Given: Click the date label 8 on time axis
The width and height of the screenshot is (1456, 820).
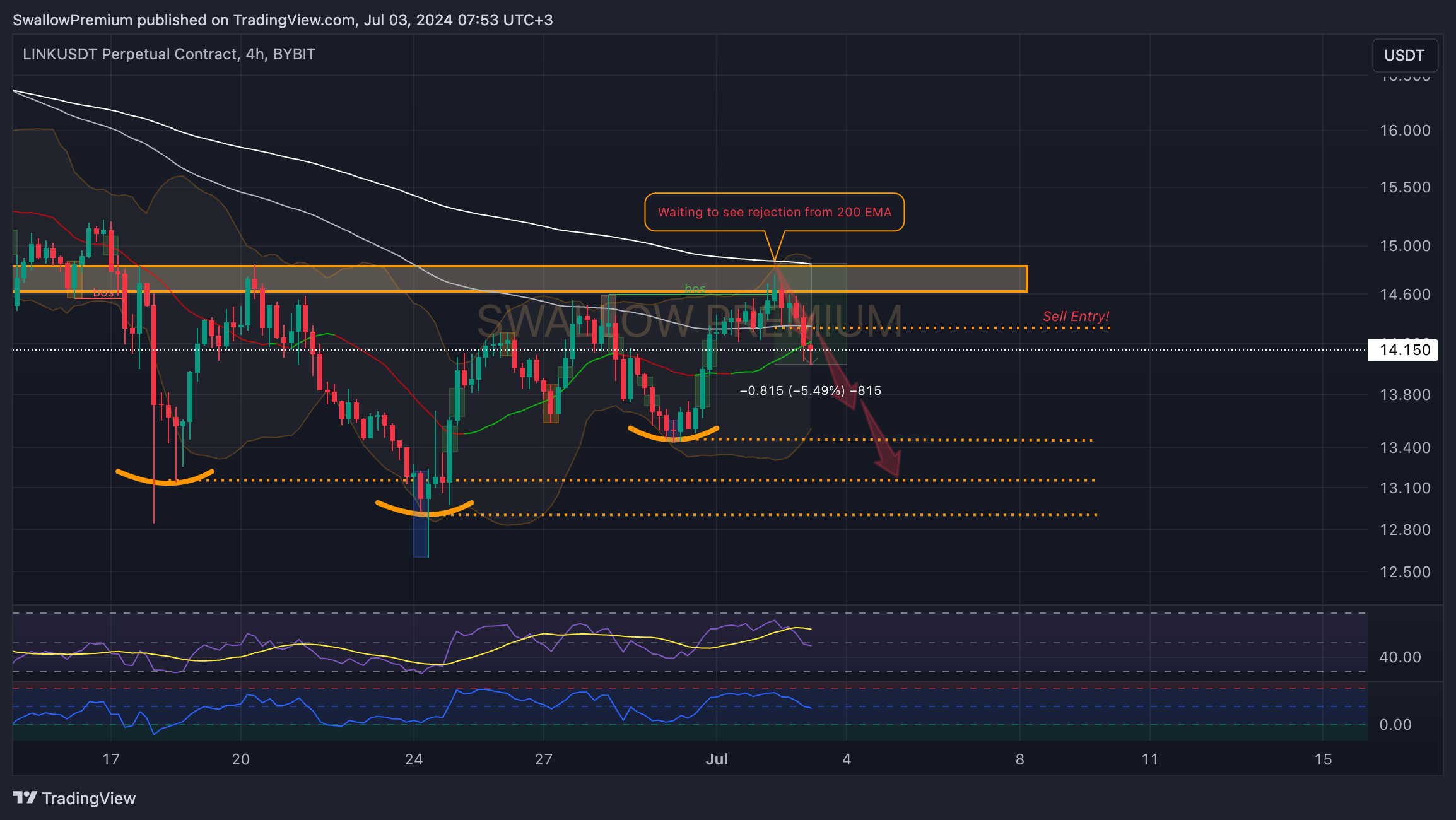Looking at the screenshot, I should [1019, 759].
